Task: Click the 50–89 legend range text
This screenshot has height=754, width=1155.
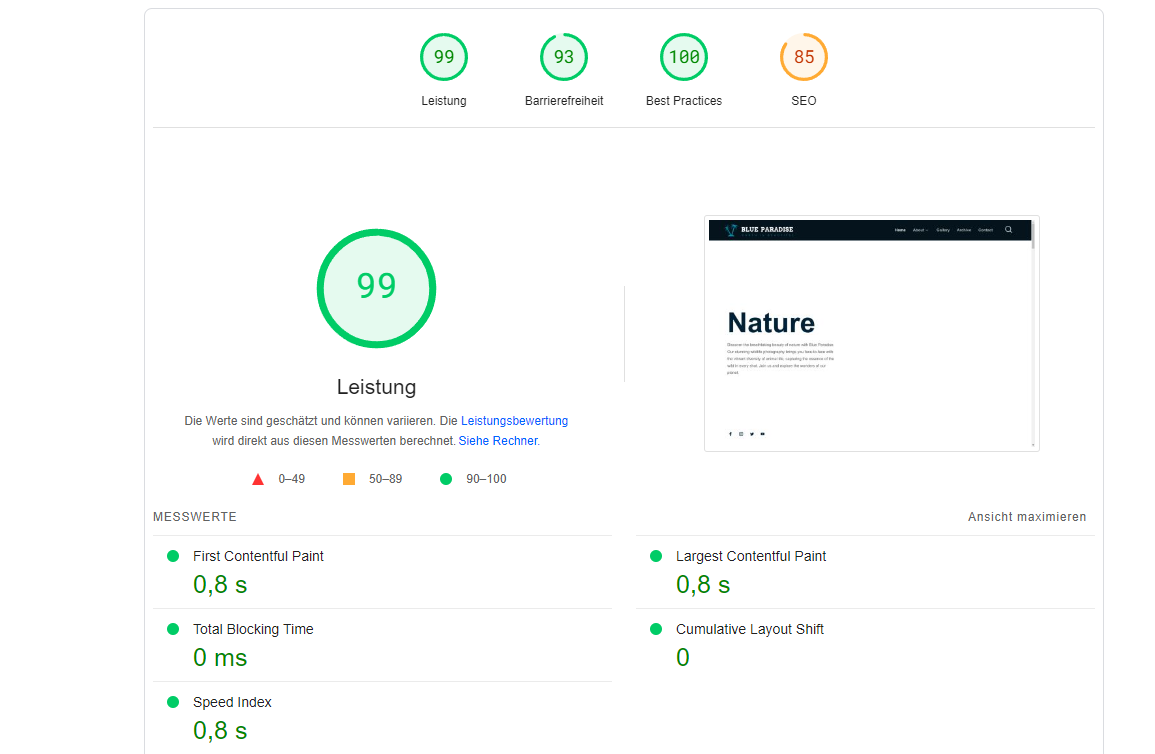Action: (x=385, y=479)
